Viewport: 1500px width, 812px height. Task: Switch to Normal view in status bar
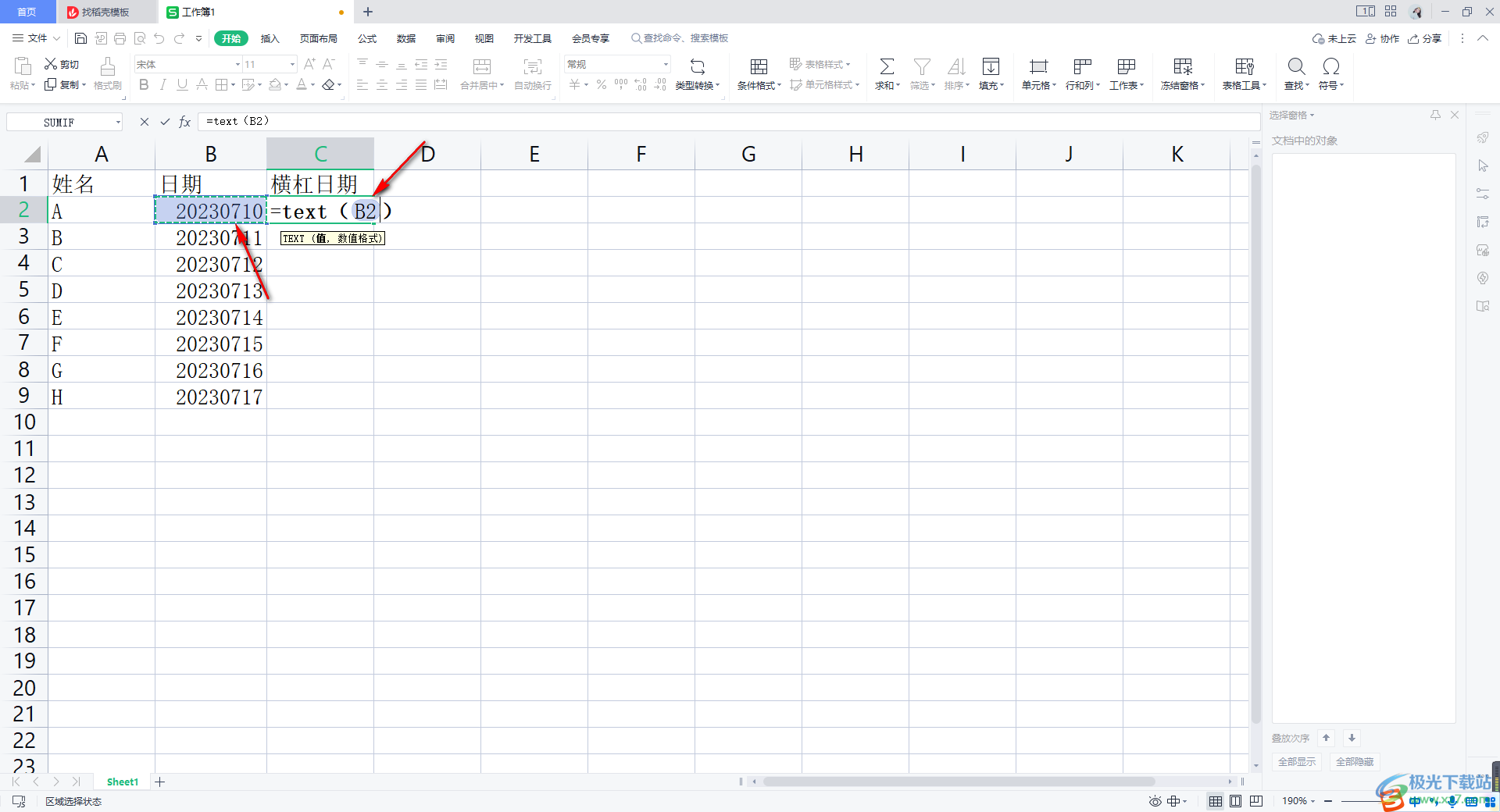1216,801
